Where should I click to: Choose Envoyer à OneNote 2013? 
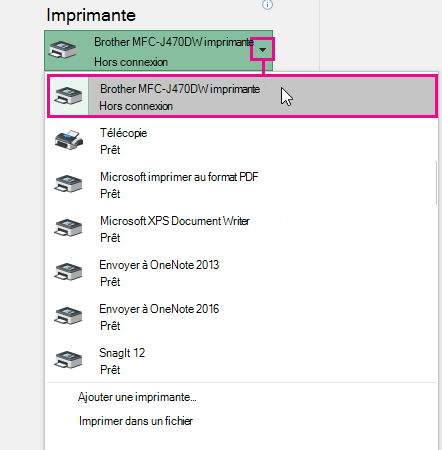(241, 273)
